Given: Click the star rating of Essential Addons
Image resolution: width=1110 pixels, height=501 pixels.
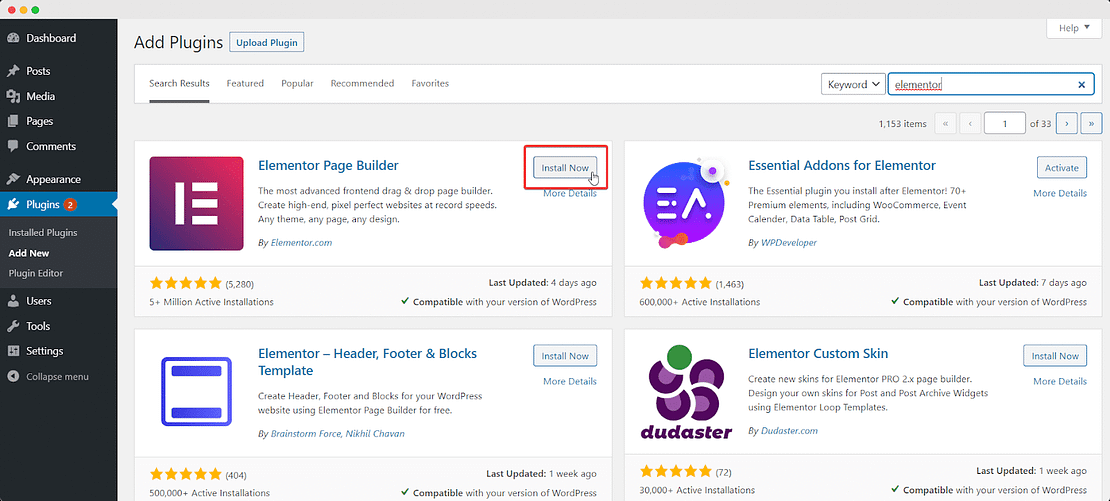Looking at the screenshot, I should pyautogui.click(x=676, y=284).
